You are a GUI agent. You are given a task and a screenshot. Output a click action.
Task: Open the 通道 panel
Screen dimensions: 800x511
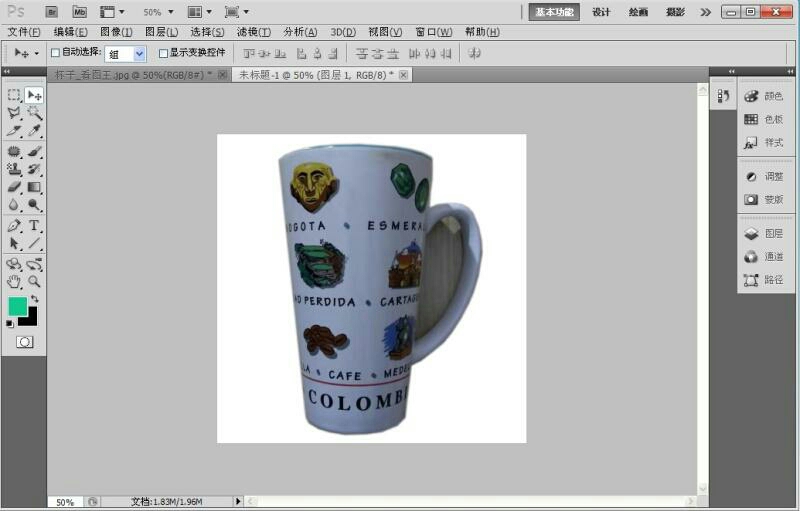click(x=764, y=257)
